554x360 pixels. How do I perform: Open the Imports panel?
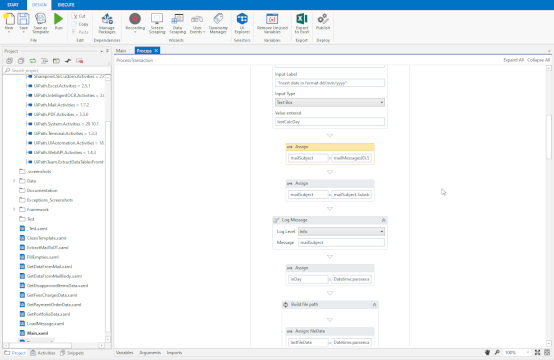tap(174, 353)
